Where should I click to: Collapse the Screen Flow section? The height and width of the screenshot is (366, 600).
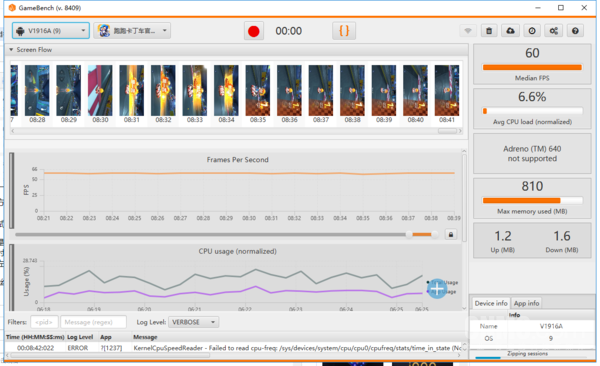pyautogui.click(x=11, y=50)
